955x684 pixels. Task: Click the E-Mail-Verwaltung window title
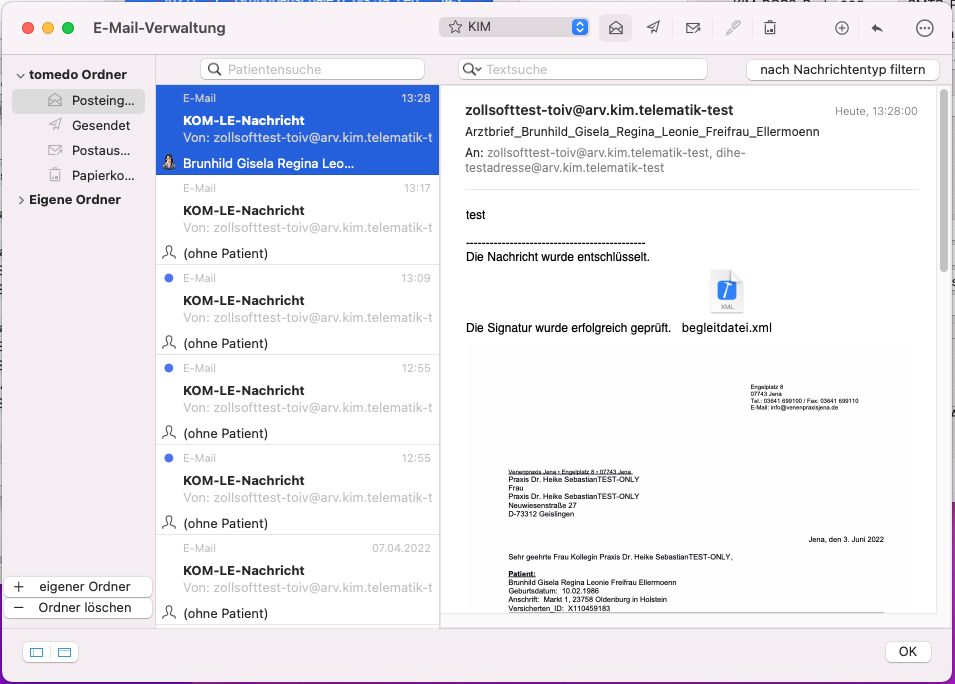159,28
